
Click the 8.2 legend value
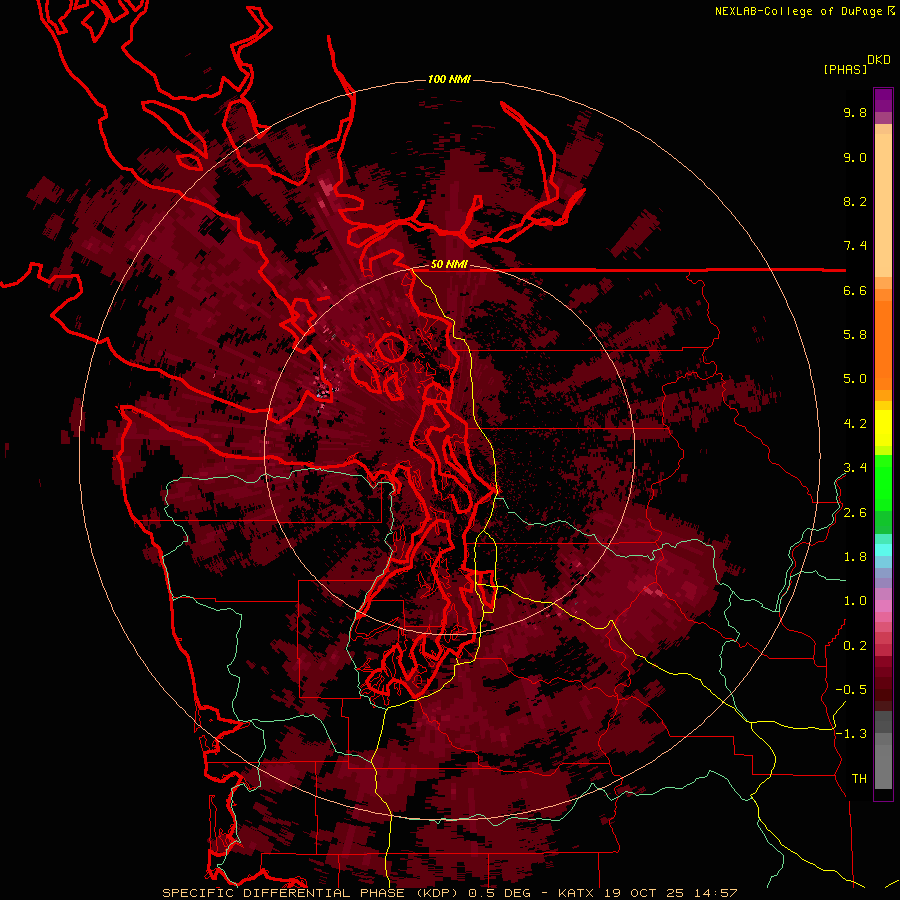[855, 201]
